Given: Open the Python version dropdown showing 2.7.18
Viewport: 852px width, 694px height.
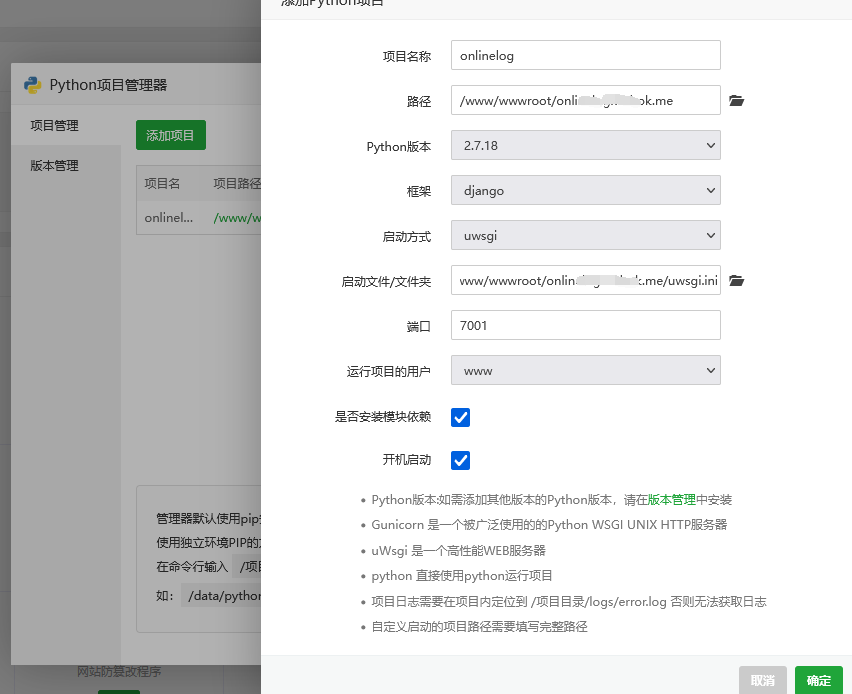Looking at the screenshot, I should point(586,145).
